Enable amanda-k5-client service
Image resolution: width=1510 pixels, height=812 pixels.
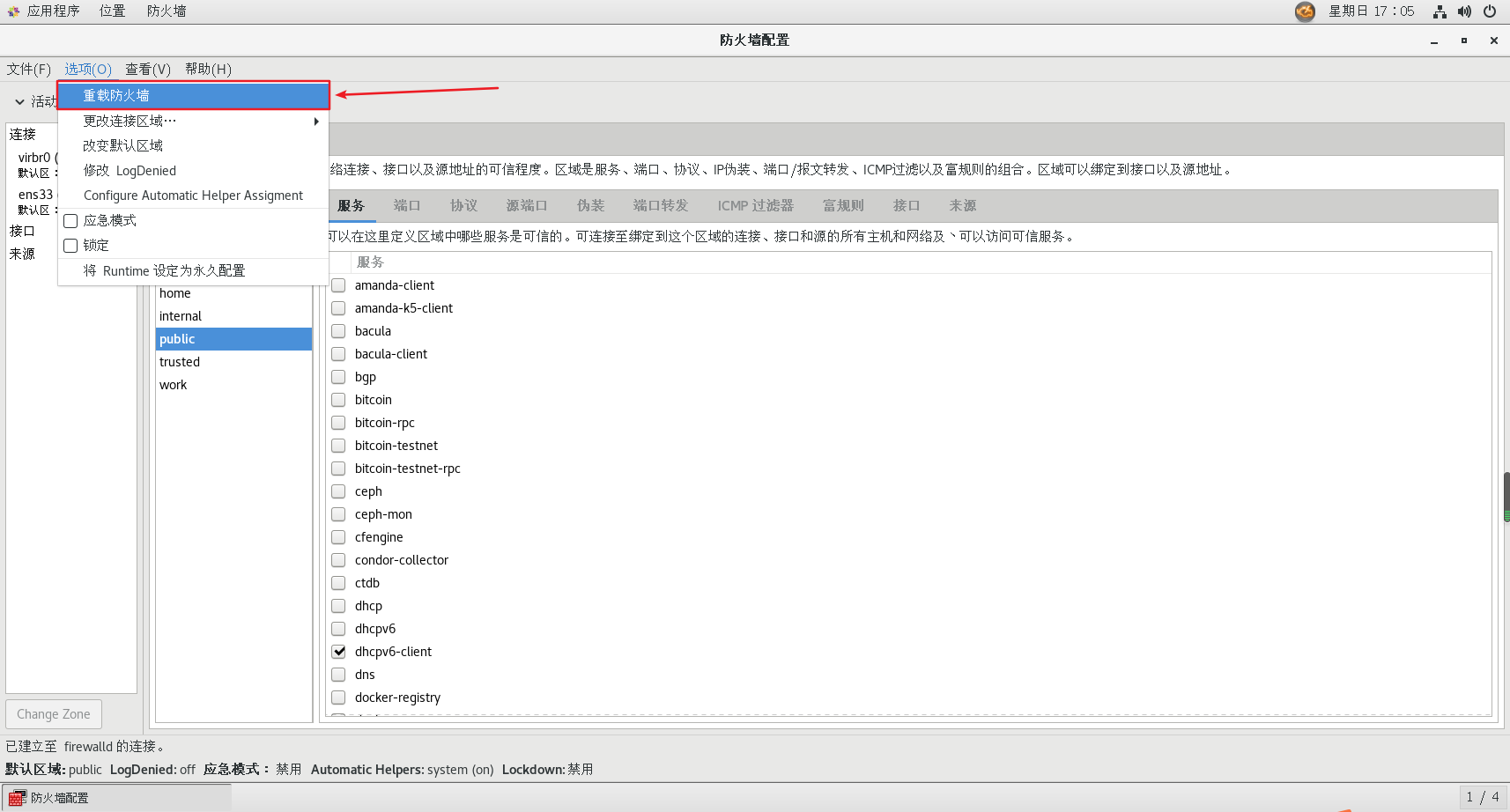click(338, 308)
